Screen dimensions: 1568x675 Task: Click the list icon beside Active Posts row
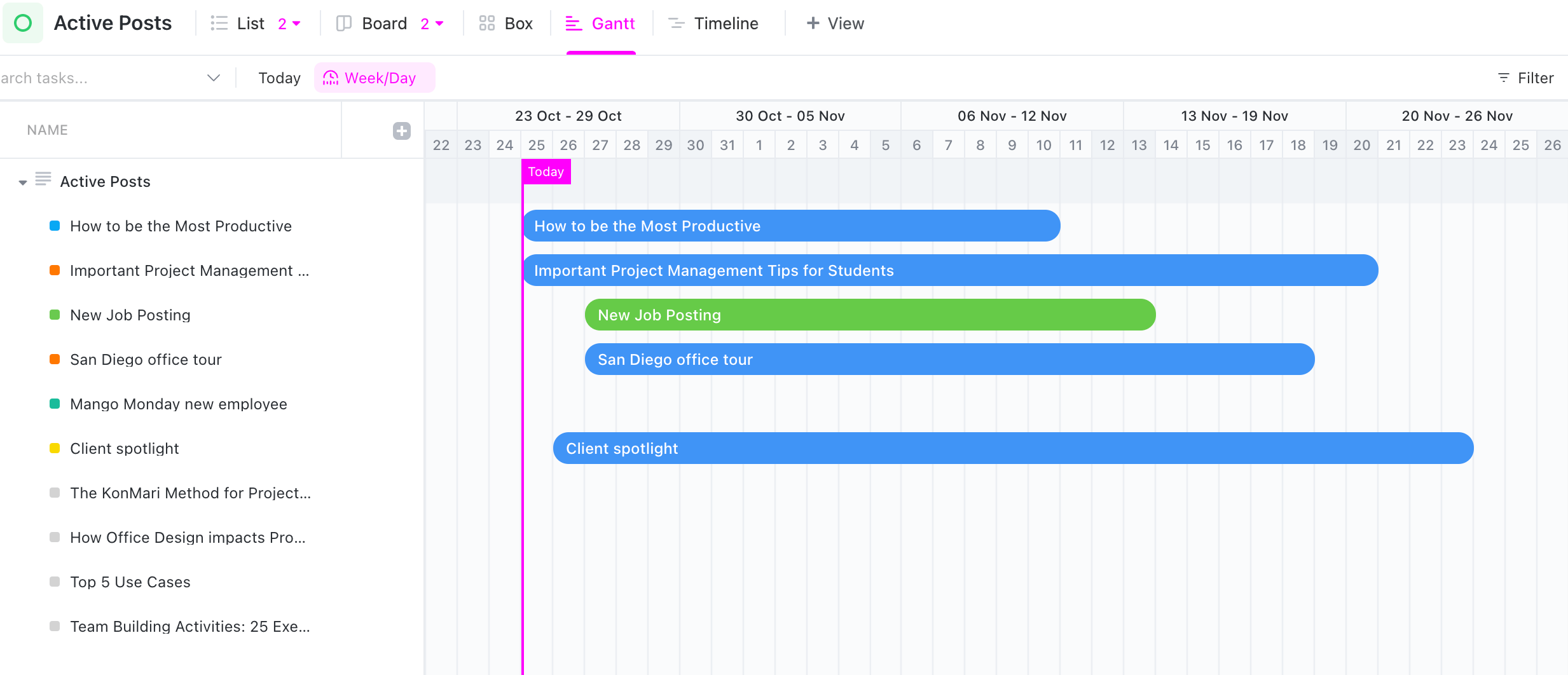[x=43, y=179]
